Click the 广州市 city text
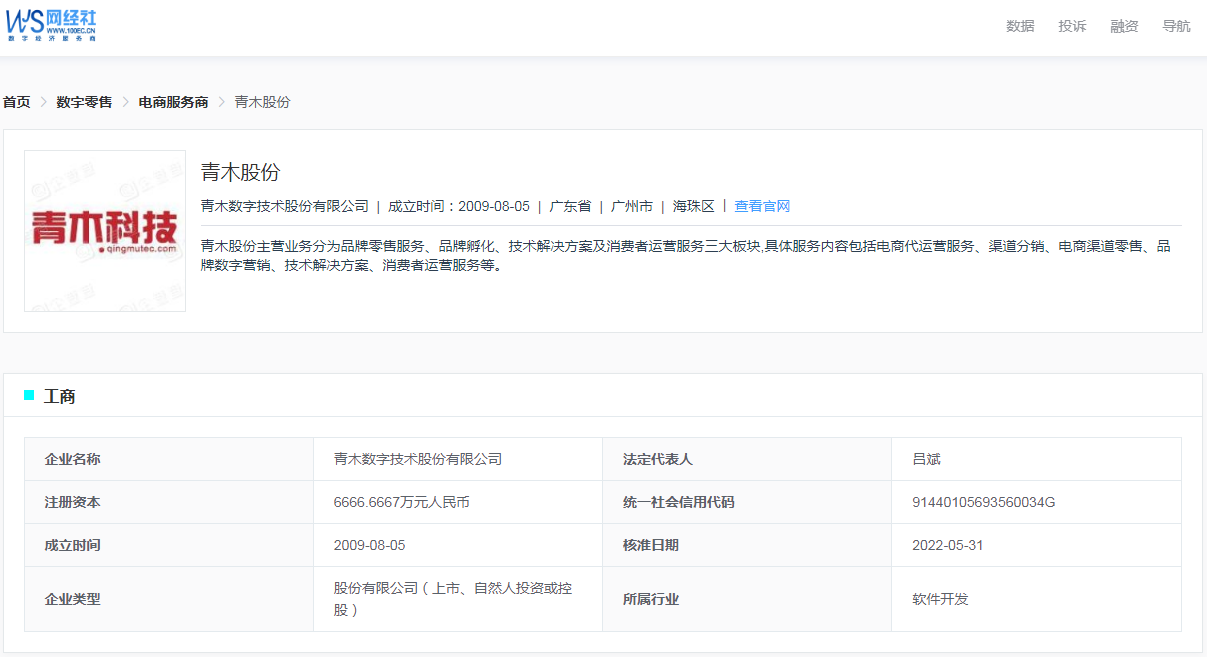The height and width of the screenshot is (657, 1207). click(632, 206)
